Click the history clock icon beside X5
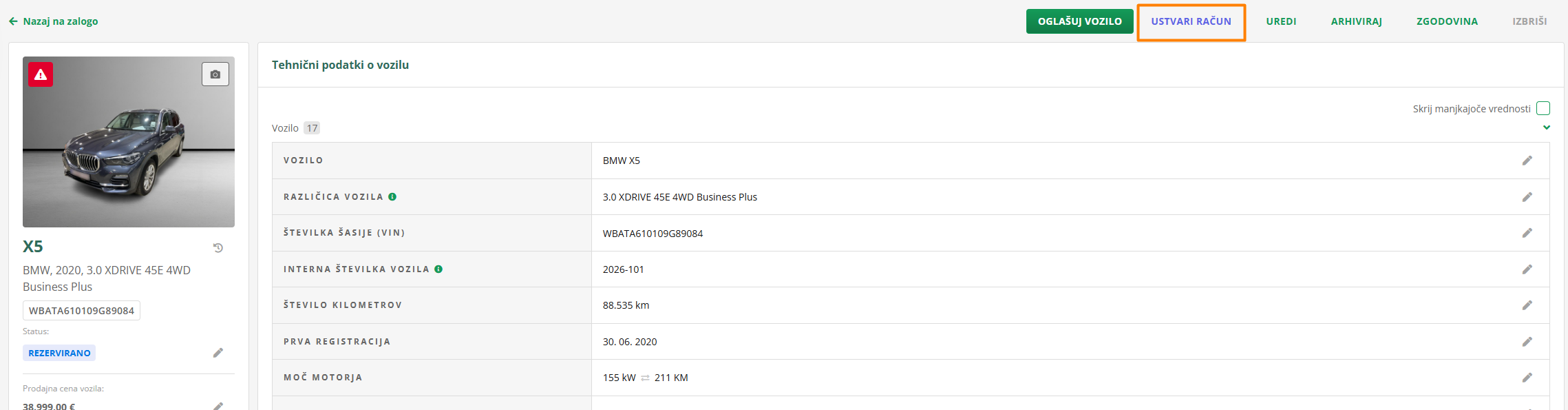The width and height of the screenshot is (1568, 410). (x=218, y=248)
